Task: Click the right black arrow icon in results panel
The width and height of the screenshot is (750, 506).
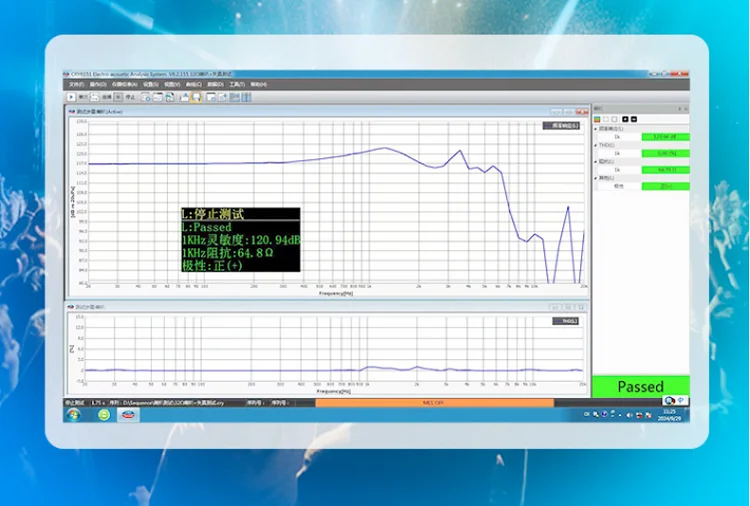Action: (634, 119)
